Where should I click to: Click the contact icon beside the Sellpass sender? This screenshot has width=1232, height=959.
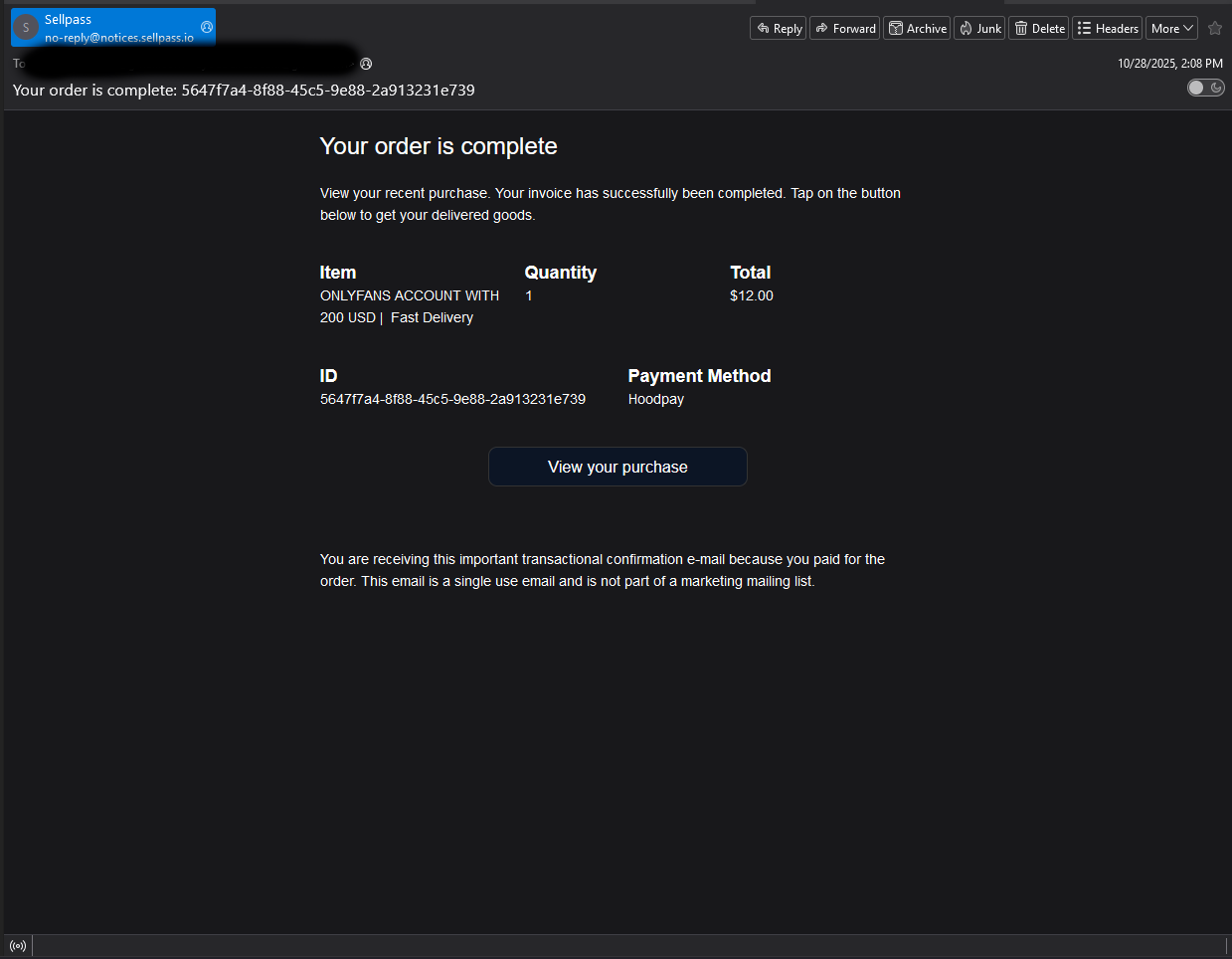(x=207, y=27)
